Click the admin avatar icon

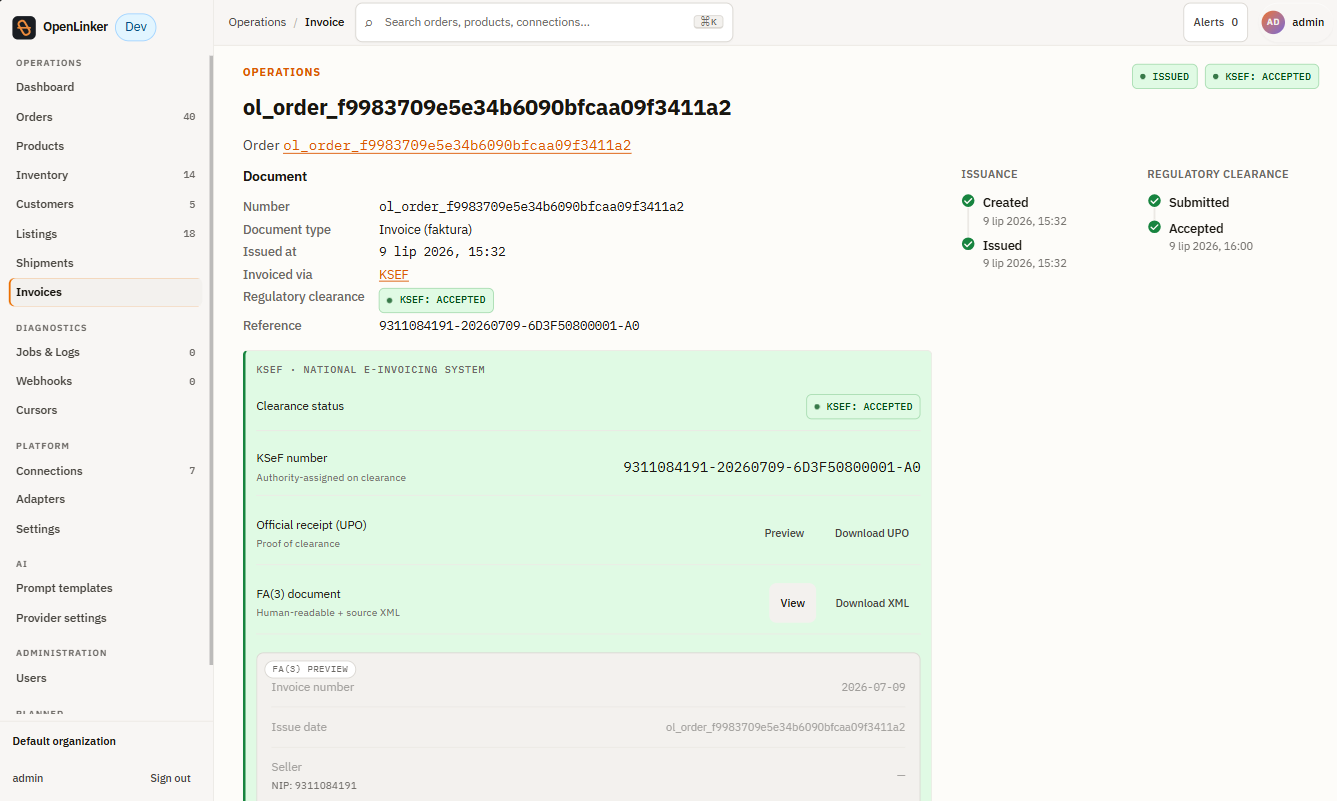(x=1273, y=22)
